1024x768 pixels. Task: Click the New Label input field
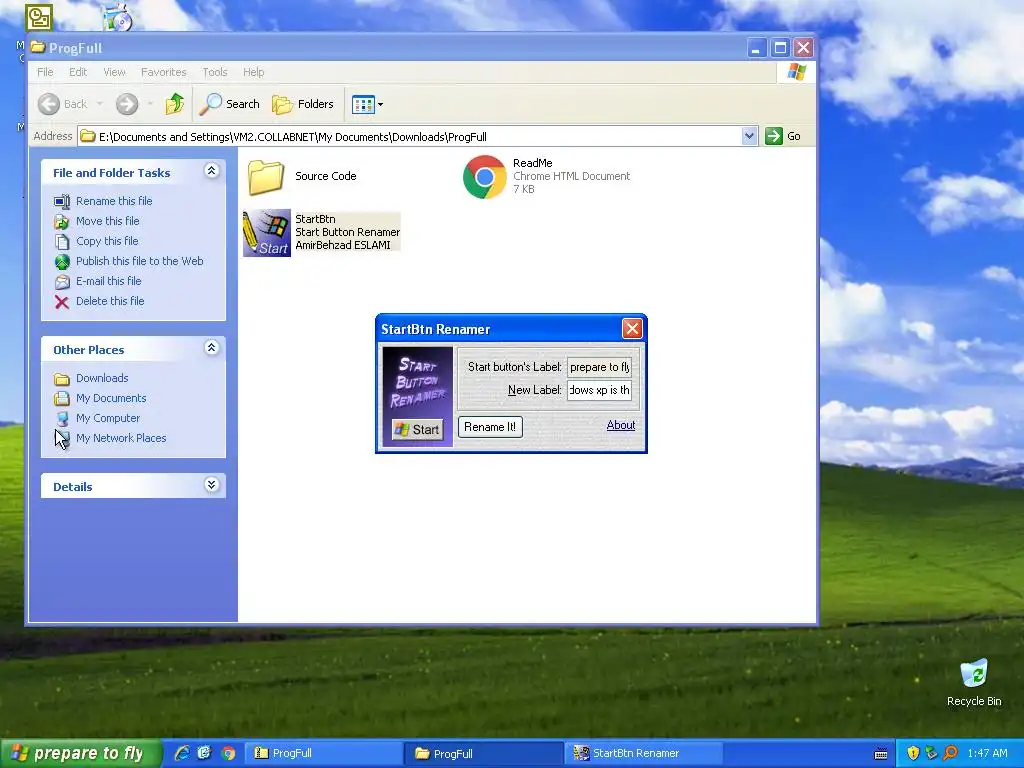599,390
